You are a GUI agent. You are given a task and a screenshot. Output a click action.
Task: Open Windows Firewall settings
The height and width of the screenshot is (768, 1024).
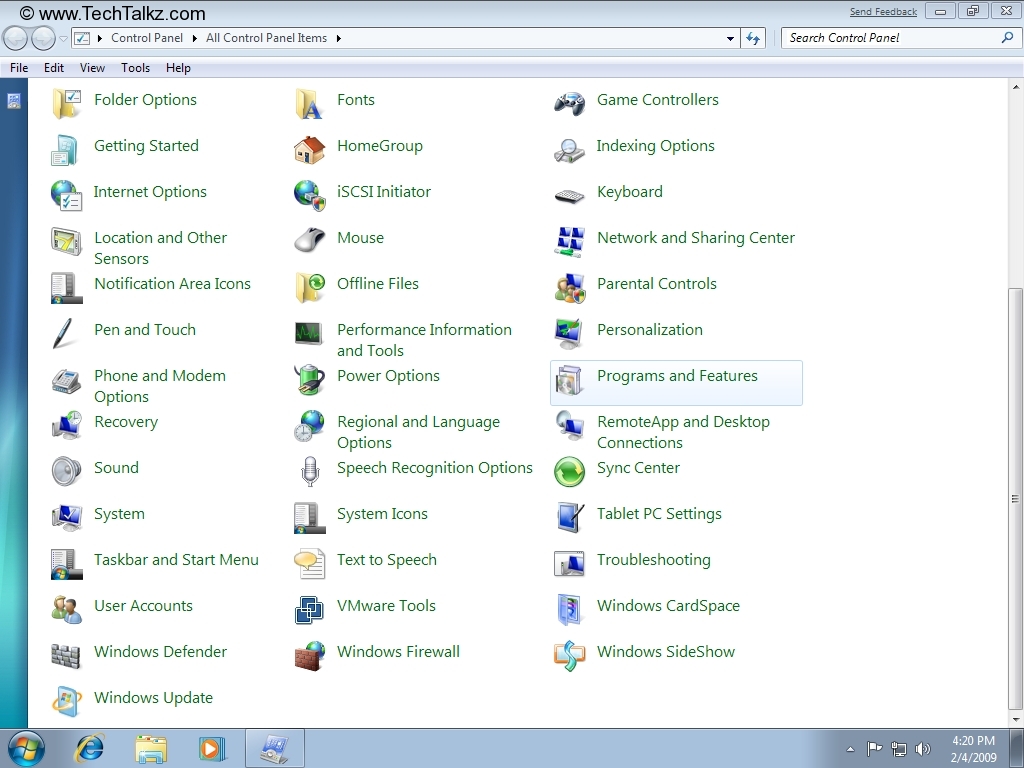pos(398,652)
